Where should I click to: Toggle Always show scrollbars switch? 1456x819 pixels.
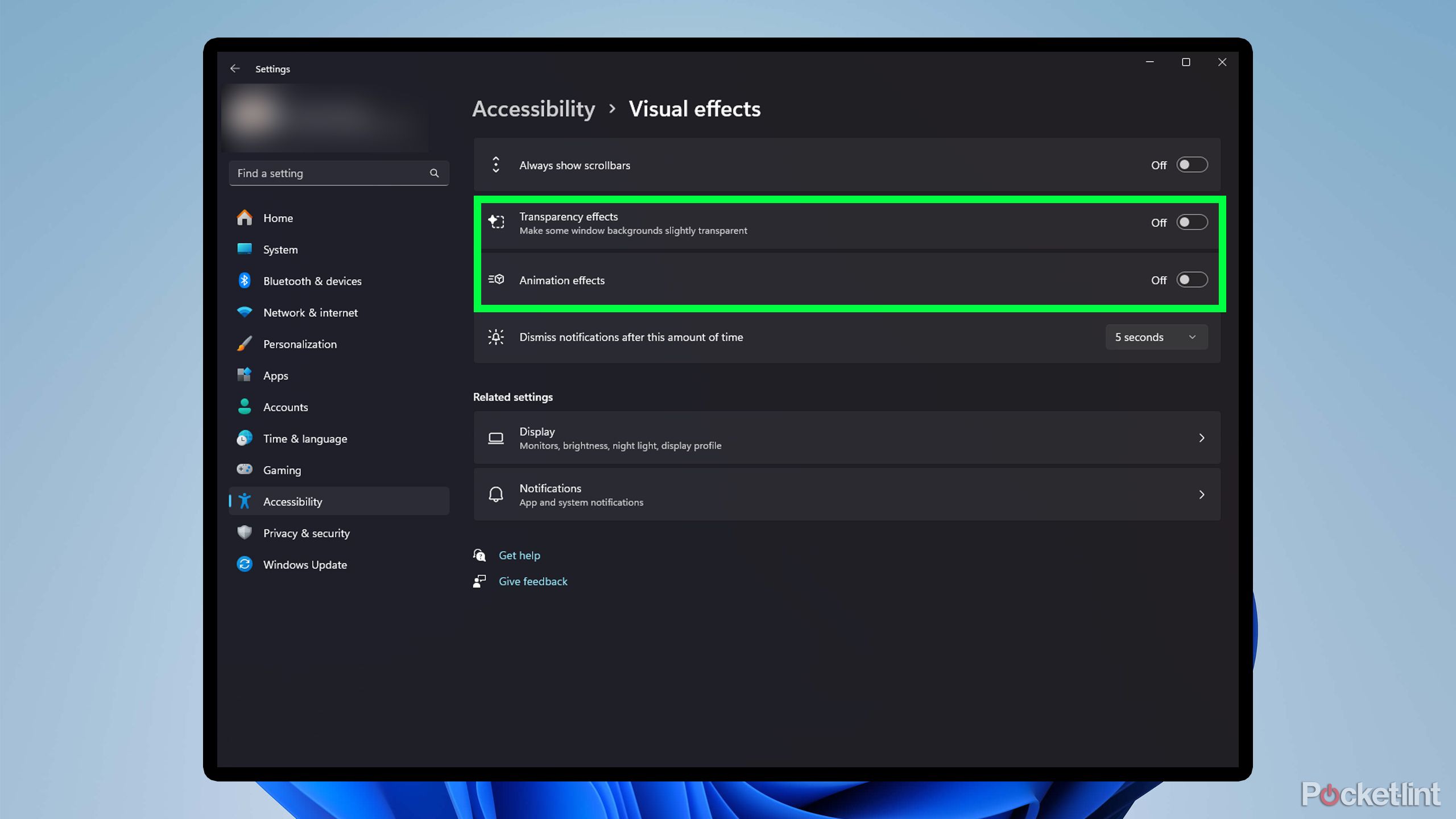pos(1192,165)
